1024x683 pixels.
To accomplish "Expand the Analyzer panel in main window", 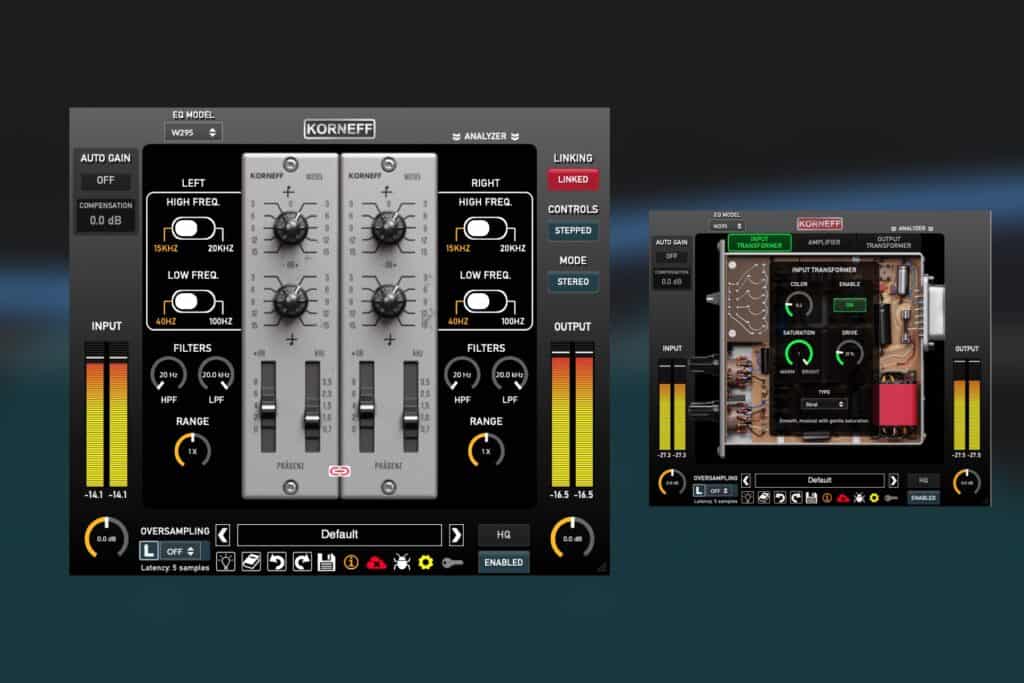I will pyautogui.click(x=485, y=136).
